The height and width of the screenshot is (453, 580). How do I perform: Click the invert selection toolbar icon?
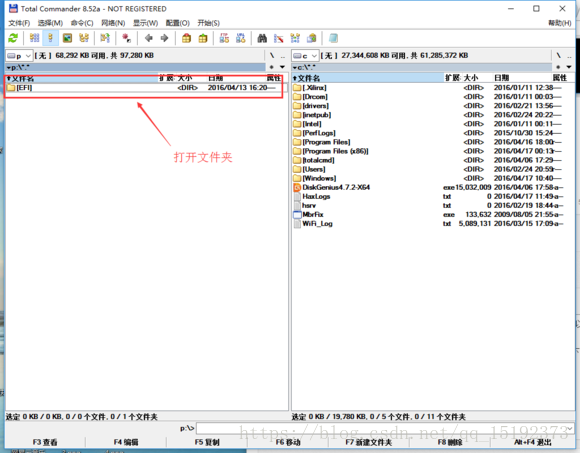tap(105, 38)
